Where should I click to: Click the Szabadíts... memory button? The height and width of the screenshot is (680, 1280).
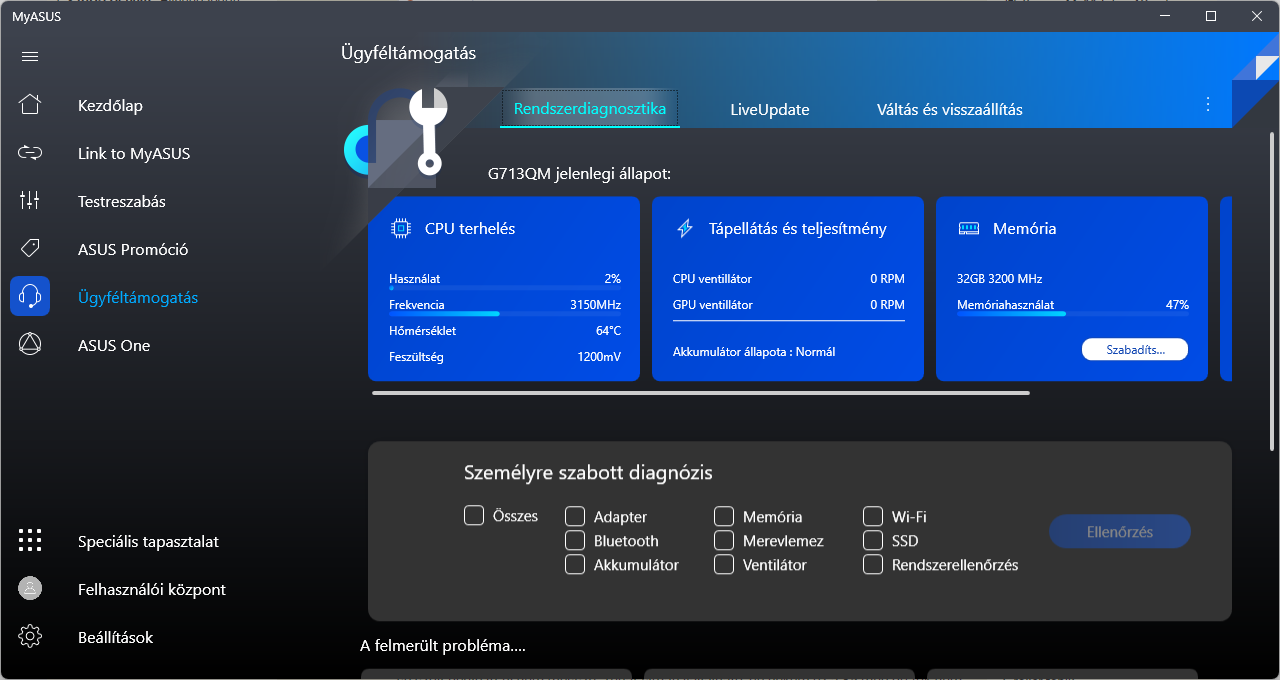[x=1135, y=349]
